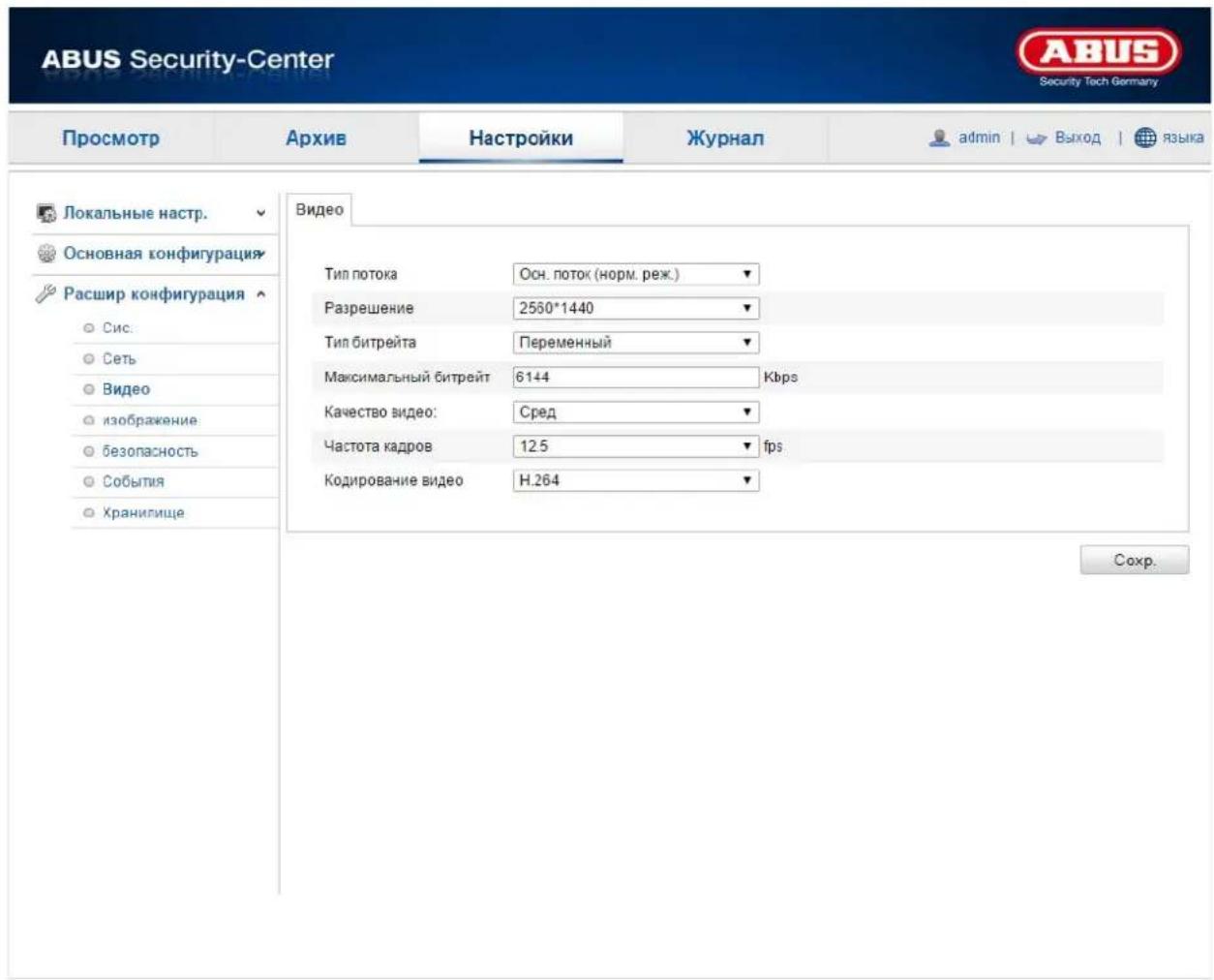The width and height of the screenshot is (1214, 980).
Task: Collapse the Расшир конфигурация section
Action: (x=153, y=293)
